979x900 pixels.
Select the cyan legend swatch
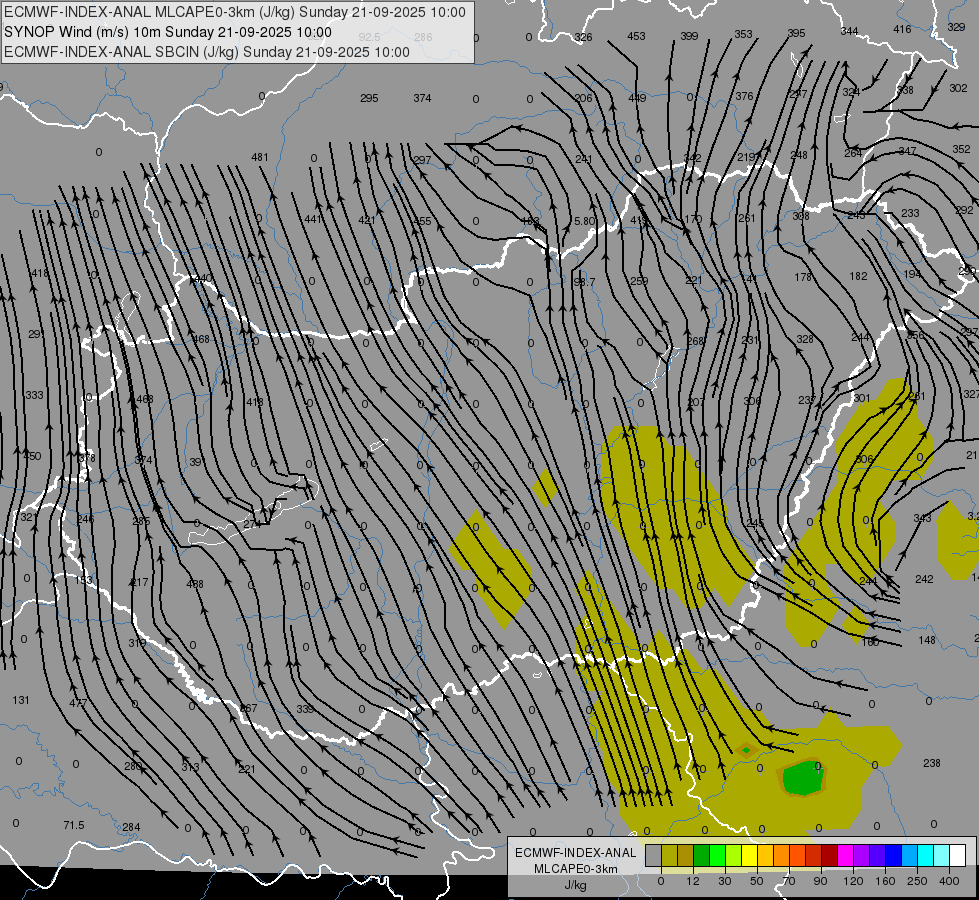[x=925, y=855]
